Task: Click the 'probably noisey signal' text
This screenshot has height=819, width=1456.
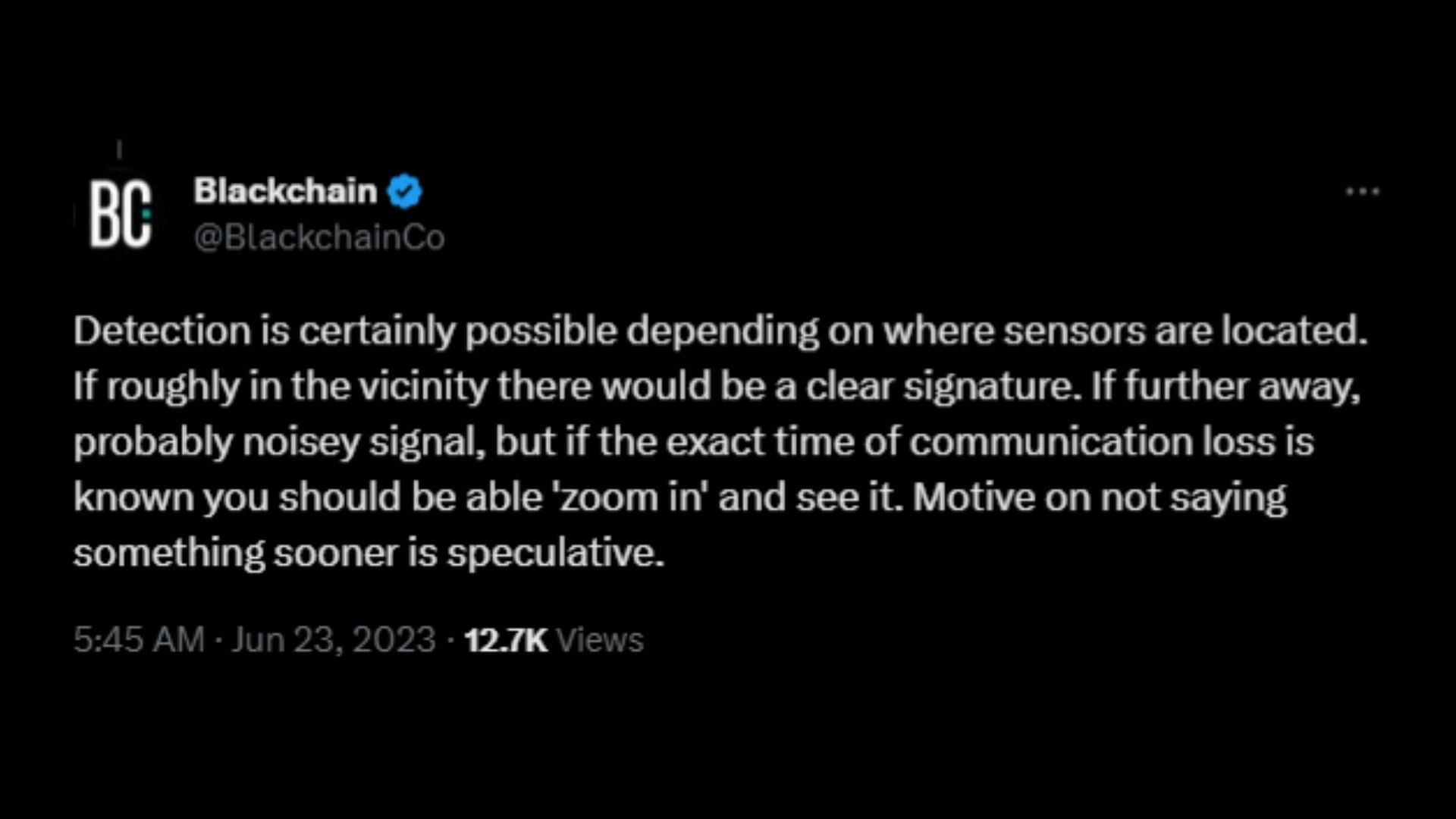Action: [x=279, y=442]
